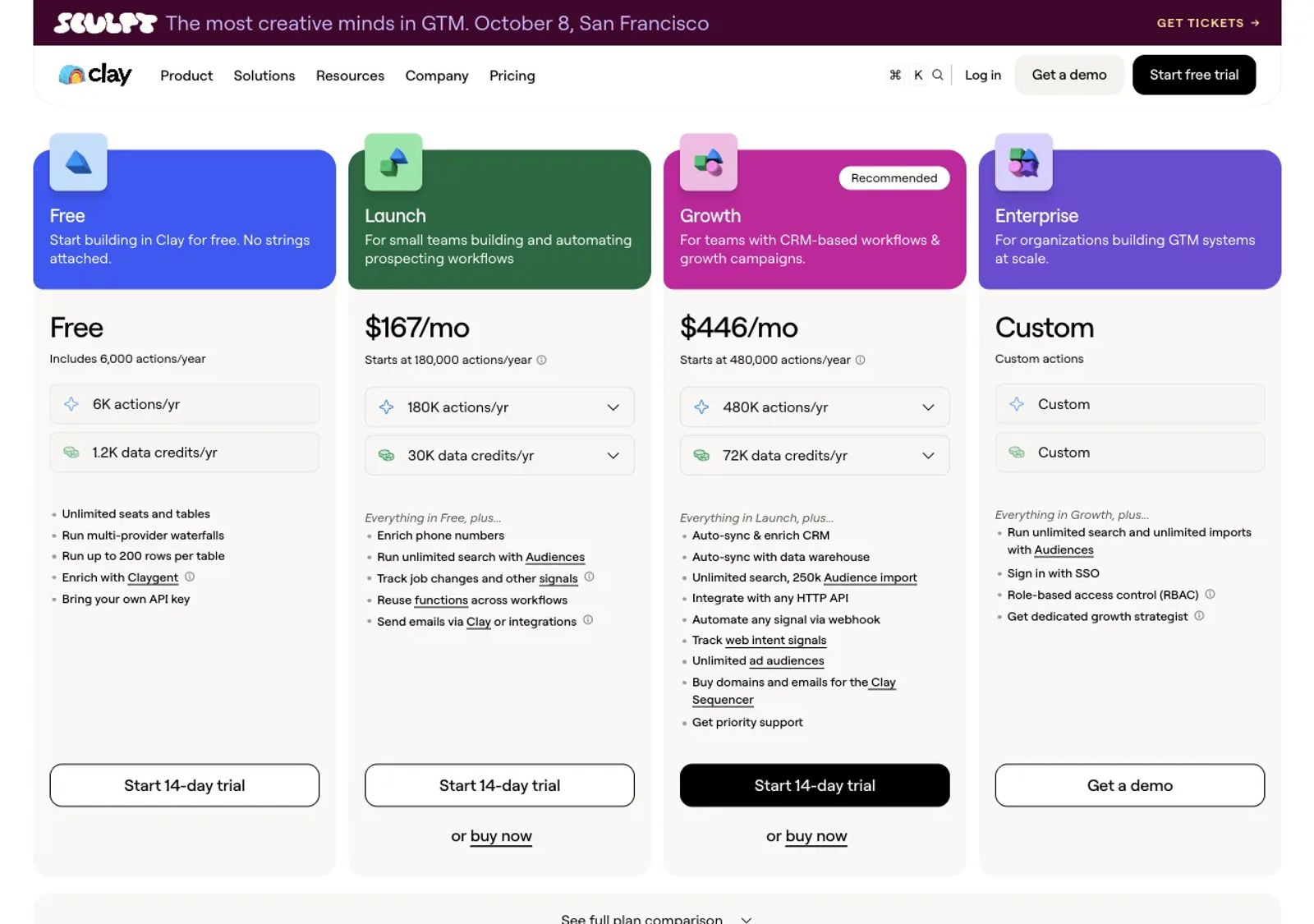Click the Sculpt banner logo
1314x924 pixels.
coord(105,23)
